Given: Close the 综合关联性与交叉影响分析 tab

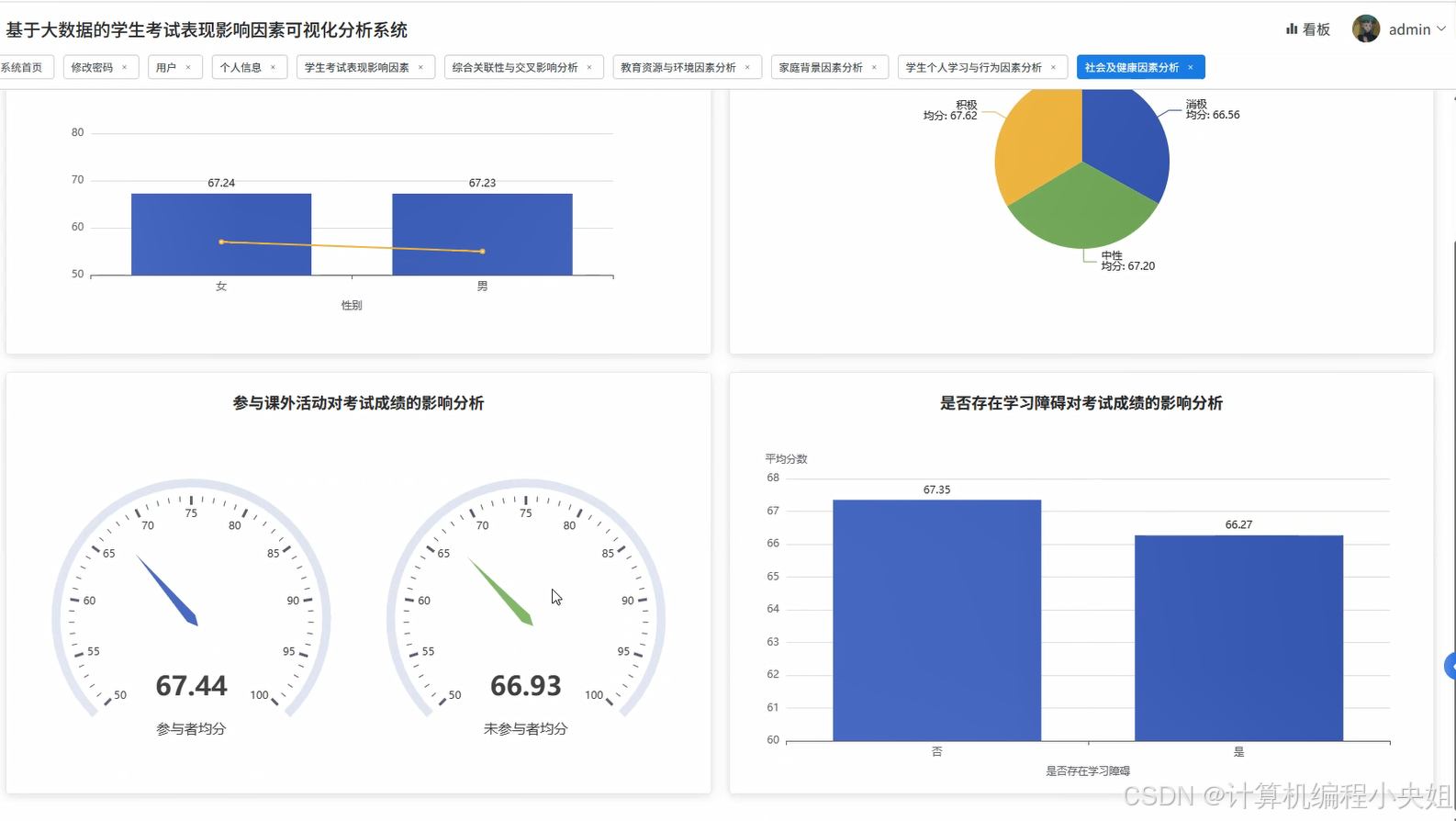Looking at the screenshot, I should click(589, 67).
